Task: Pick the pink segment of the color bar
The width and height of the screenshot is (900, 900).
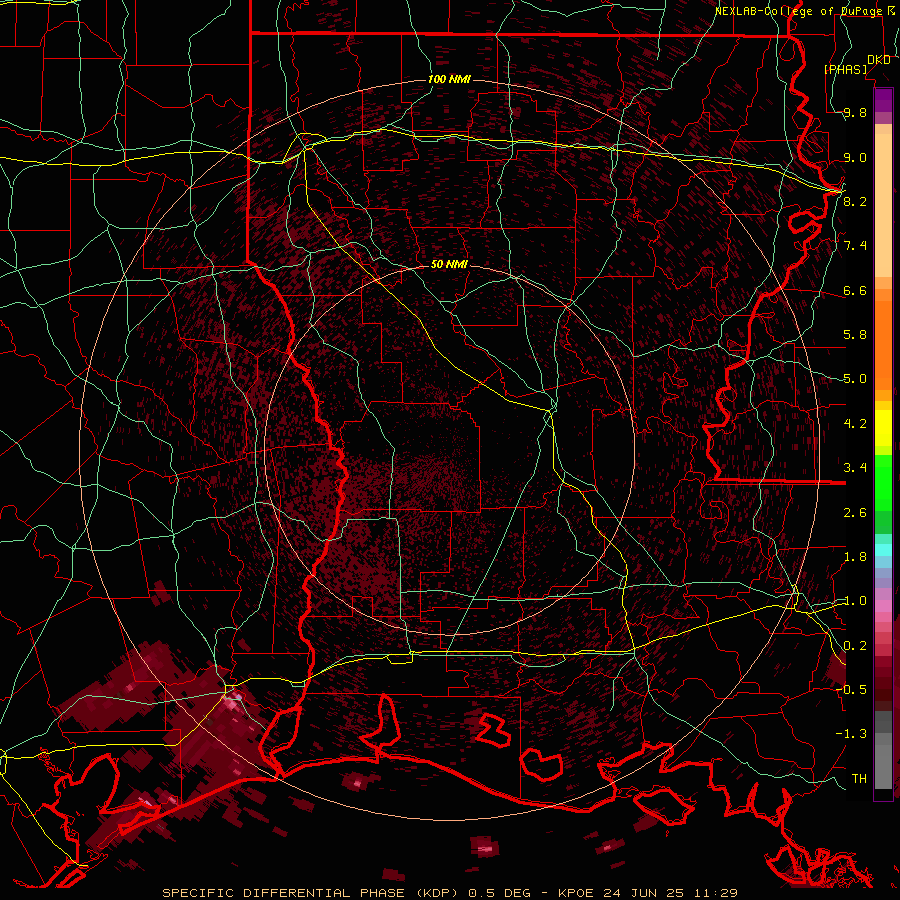Action: [883, 606]
